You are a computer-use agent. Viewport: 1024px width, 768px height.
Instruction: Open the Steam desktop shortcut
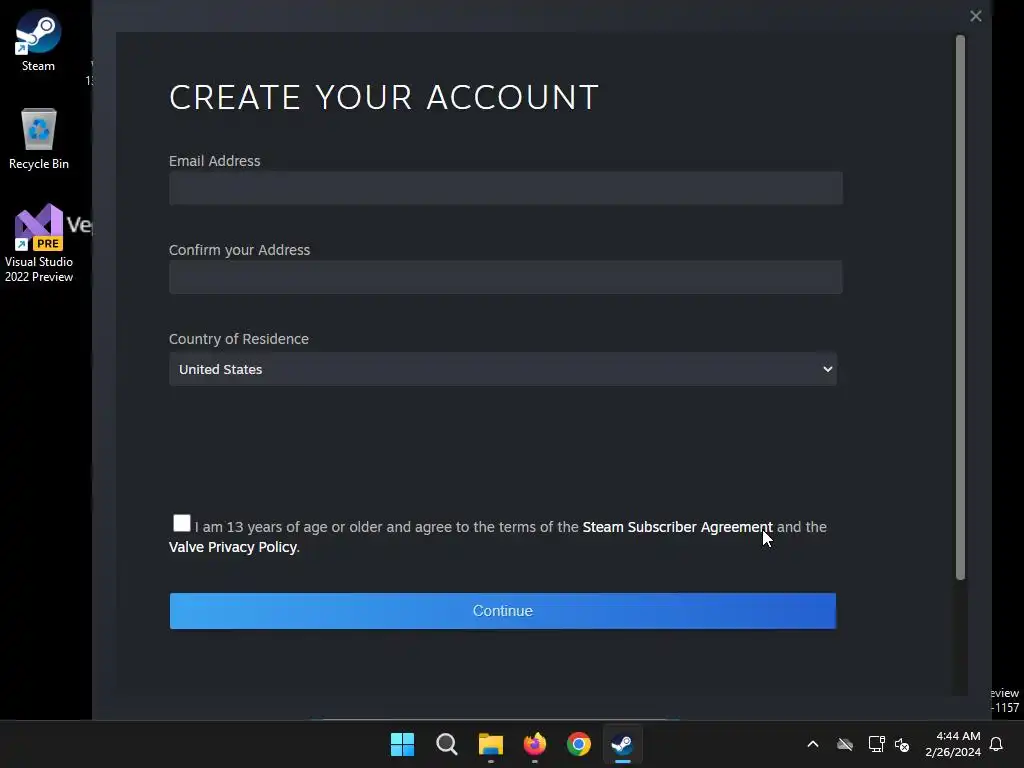tap(38, 40)
